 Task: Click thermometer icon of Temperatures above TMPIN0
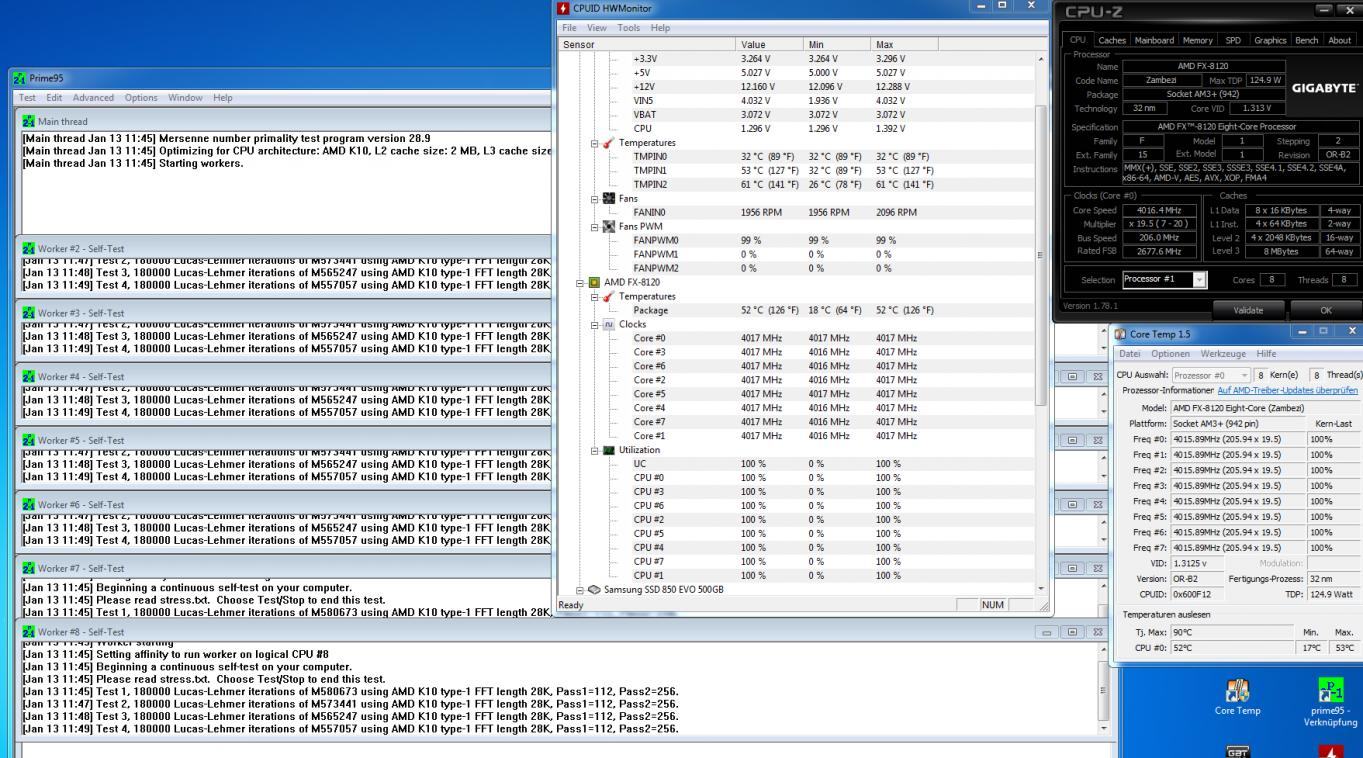609,143
